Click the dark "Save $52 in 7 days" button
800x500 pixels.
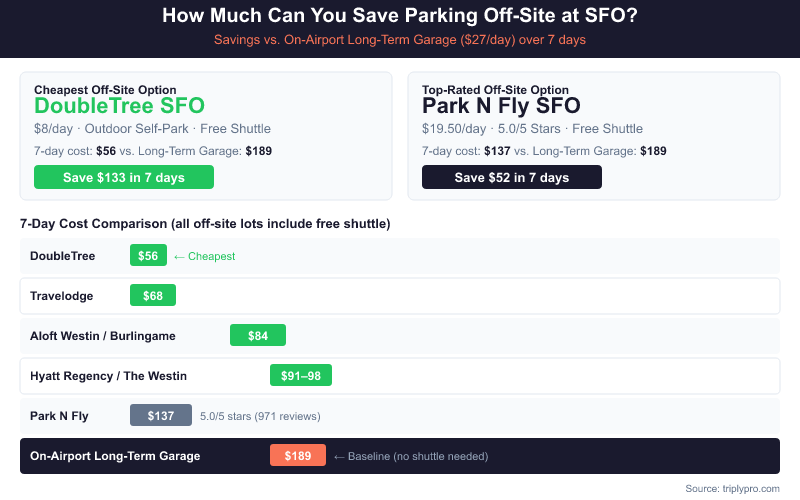tap(512, 177)
